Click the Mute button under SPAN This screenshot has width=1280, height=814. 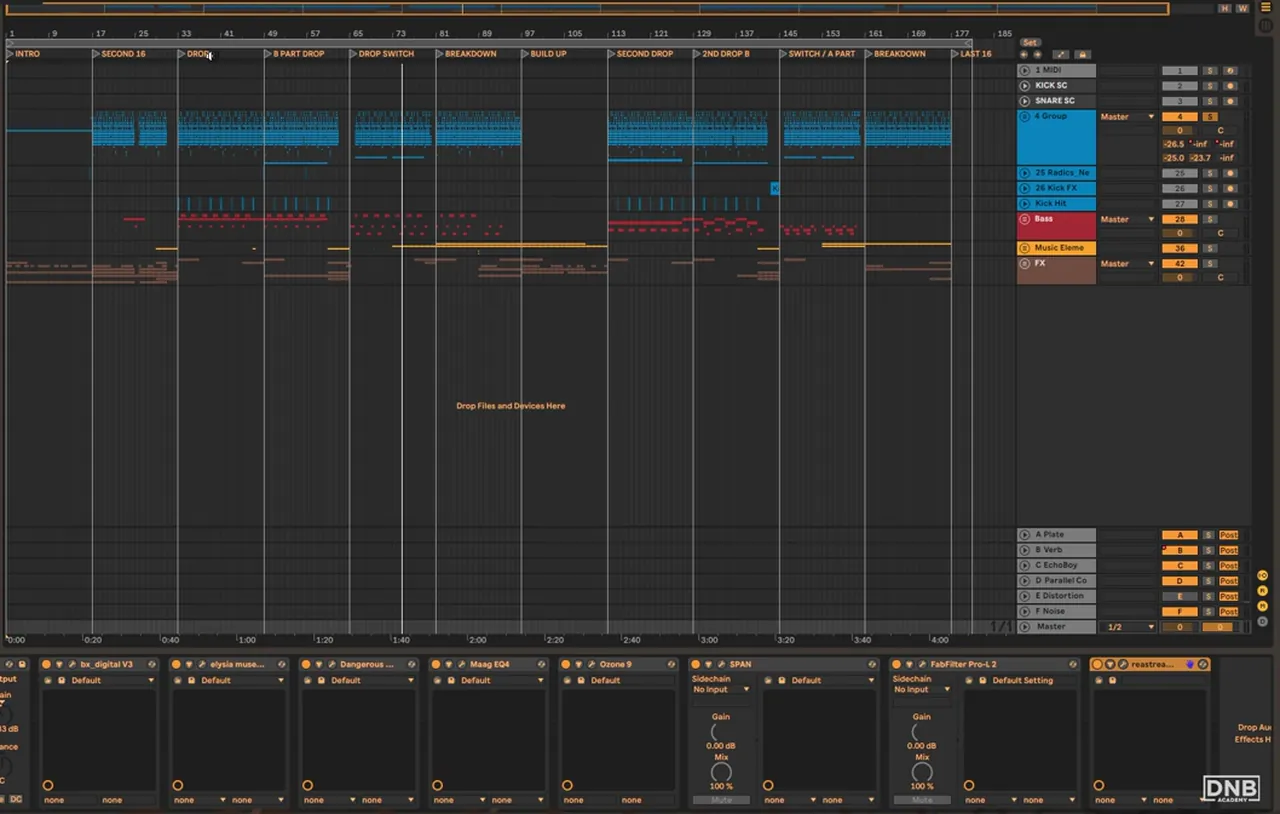[x=721, y=800]
